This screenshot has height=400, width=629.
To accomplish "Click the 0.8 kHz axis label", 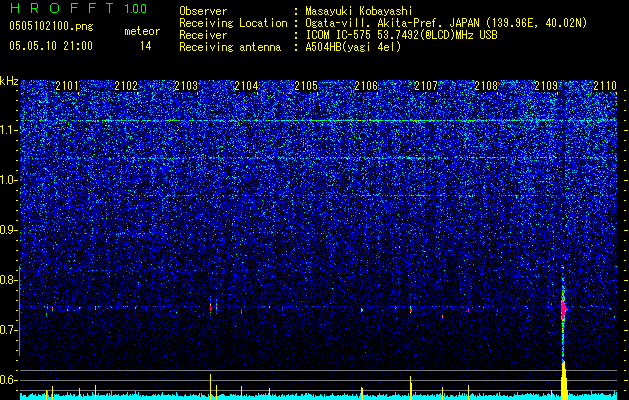I will point(8,280).
